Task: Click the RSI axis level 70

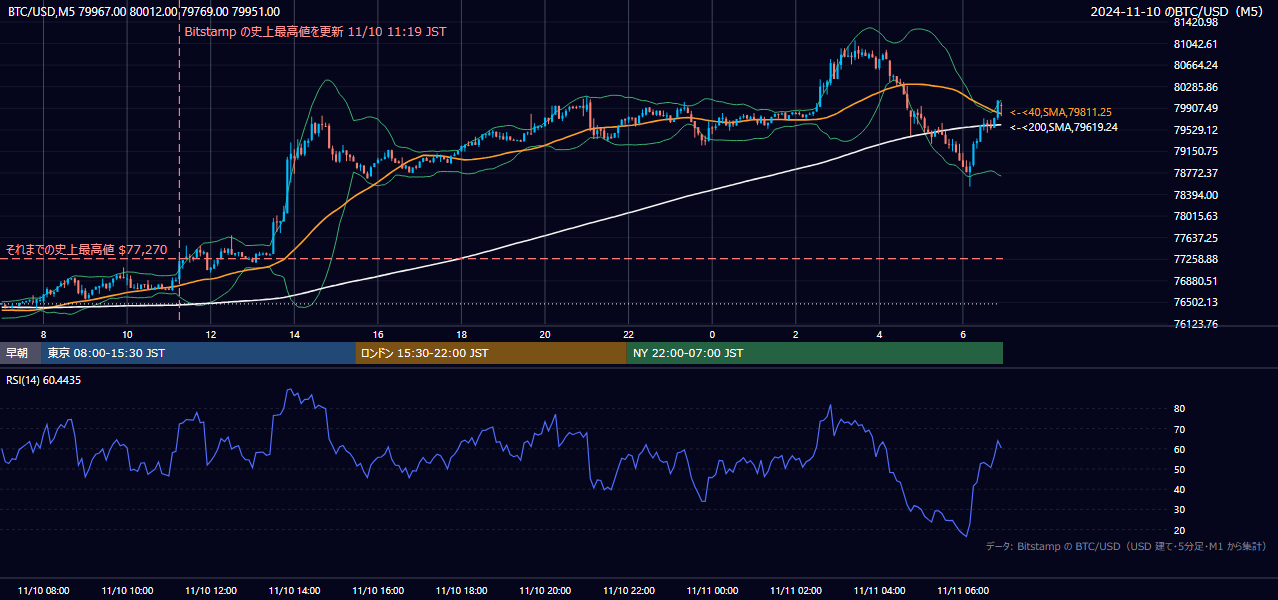Action: 1179,429
